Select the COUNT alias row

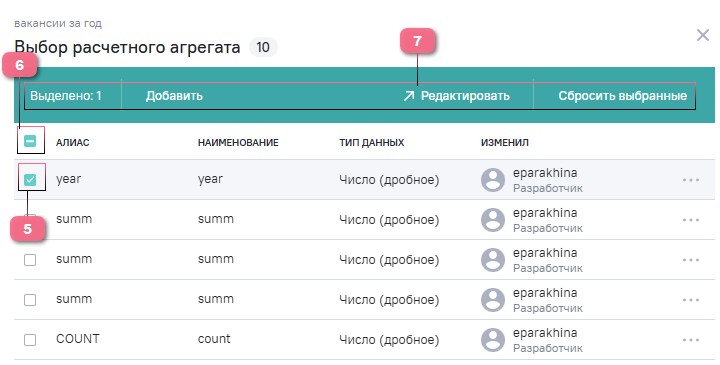(364, 340)
